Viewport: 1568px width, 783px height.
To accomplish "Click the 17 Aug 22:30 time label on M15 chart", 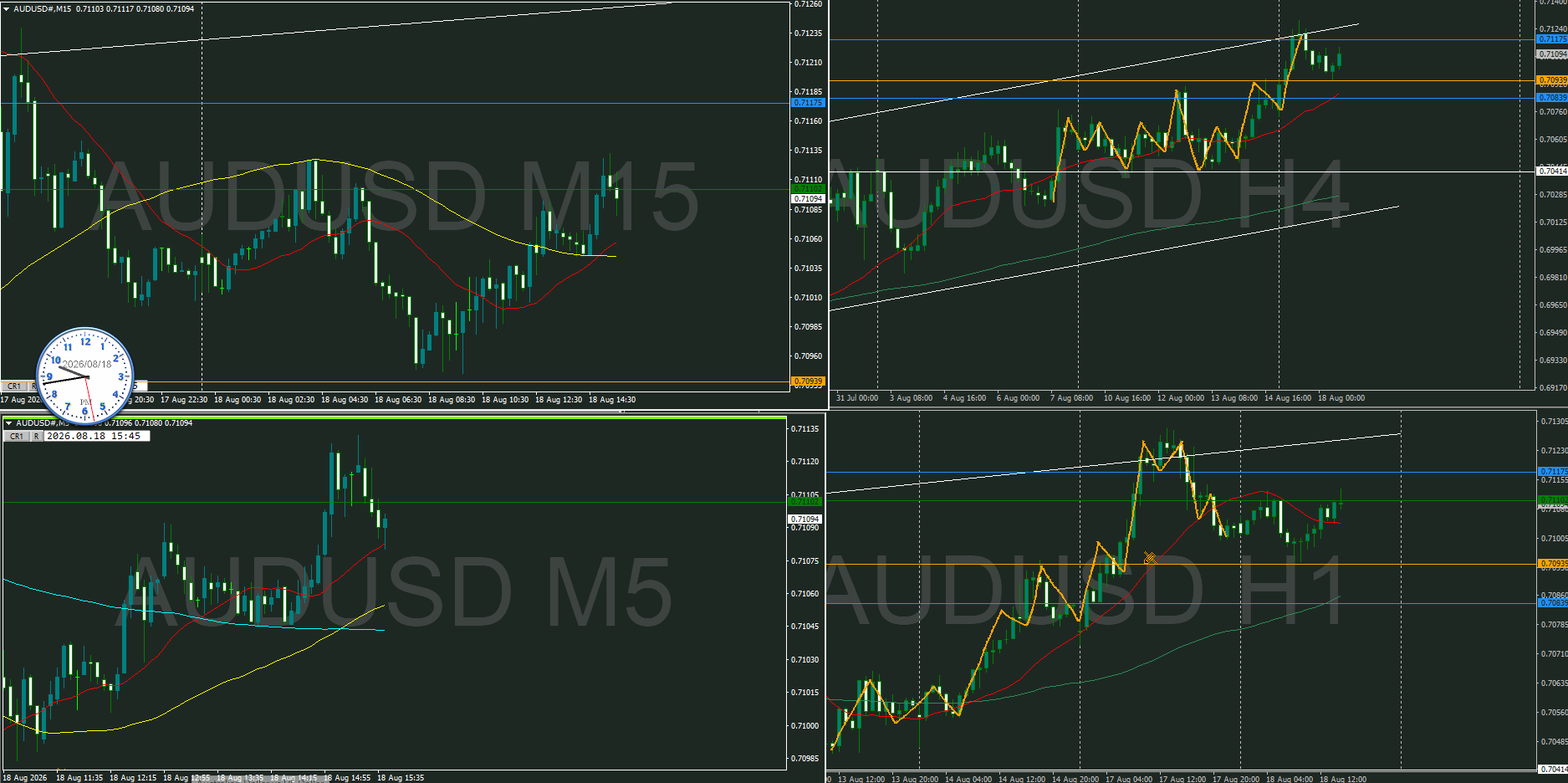I will 184,400.
